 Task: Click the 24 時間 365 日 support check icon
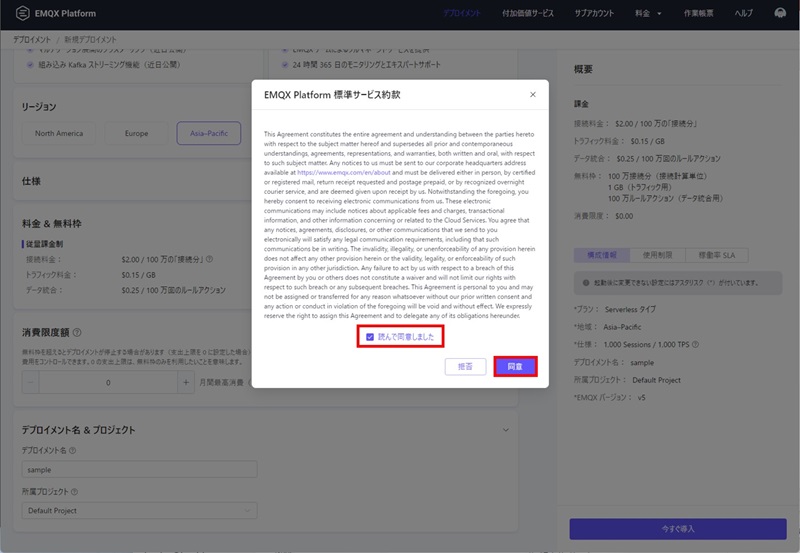[x=285, y=65]
